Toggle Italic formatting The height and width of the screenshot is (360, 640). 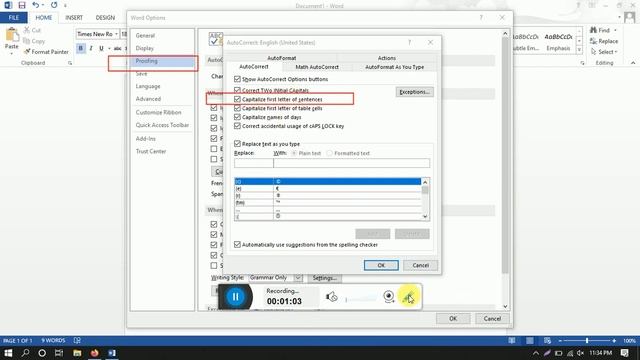[x=91, y=48]
